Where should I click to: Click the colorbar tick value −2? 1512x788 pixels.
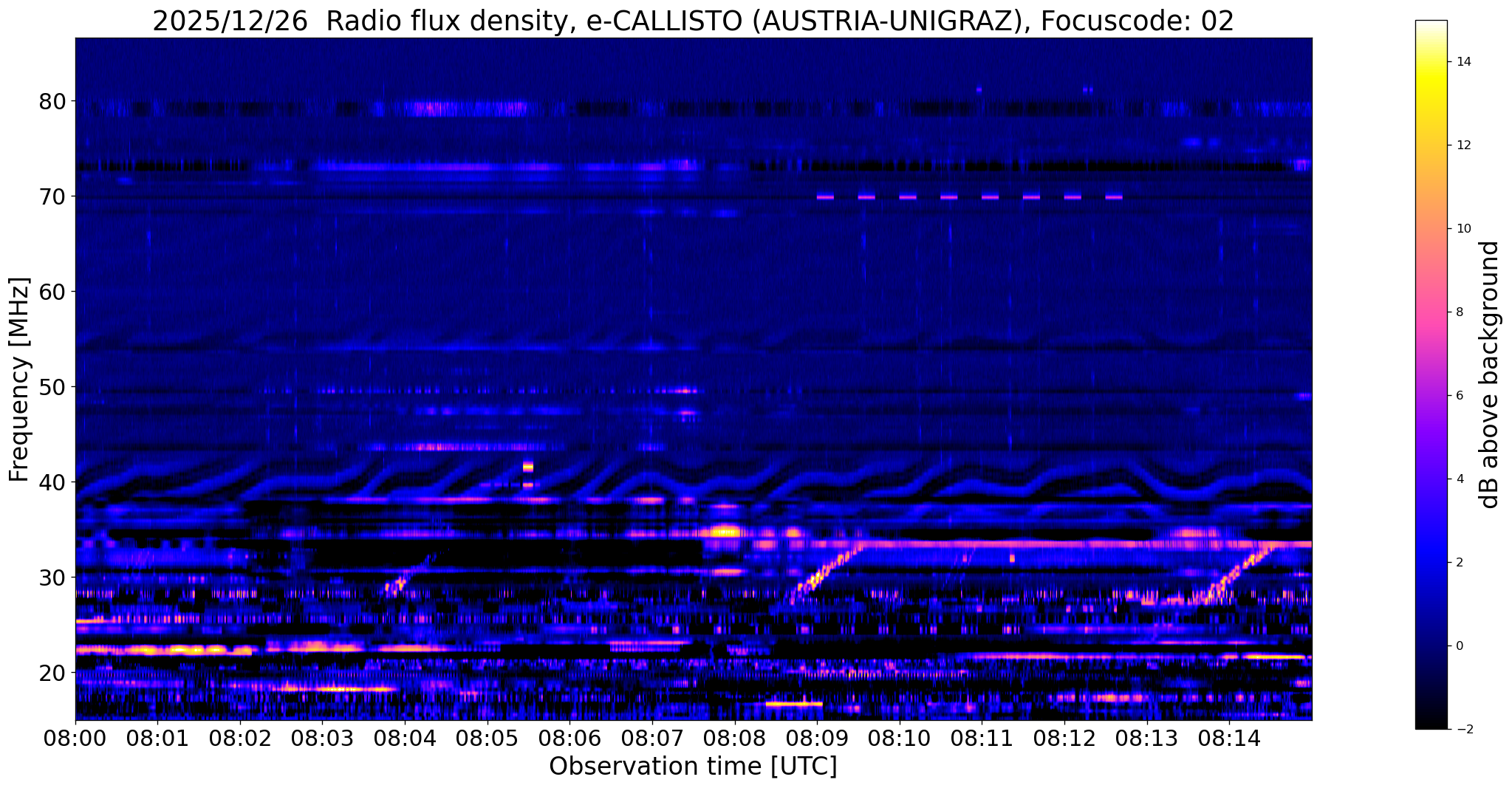pos(1463,730)
